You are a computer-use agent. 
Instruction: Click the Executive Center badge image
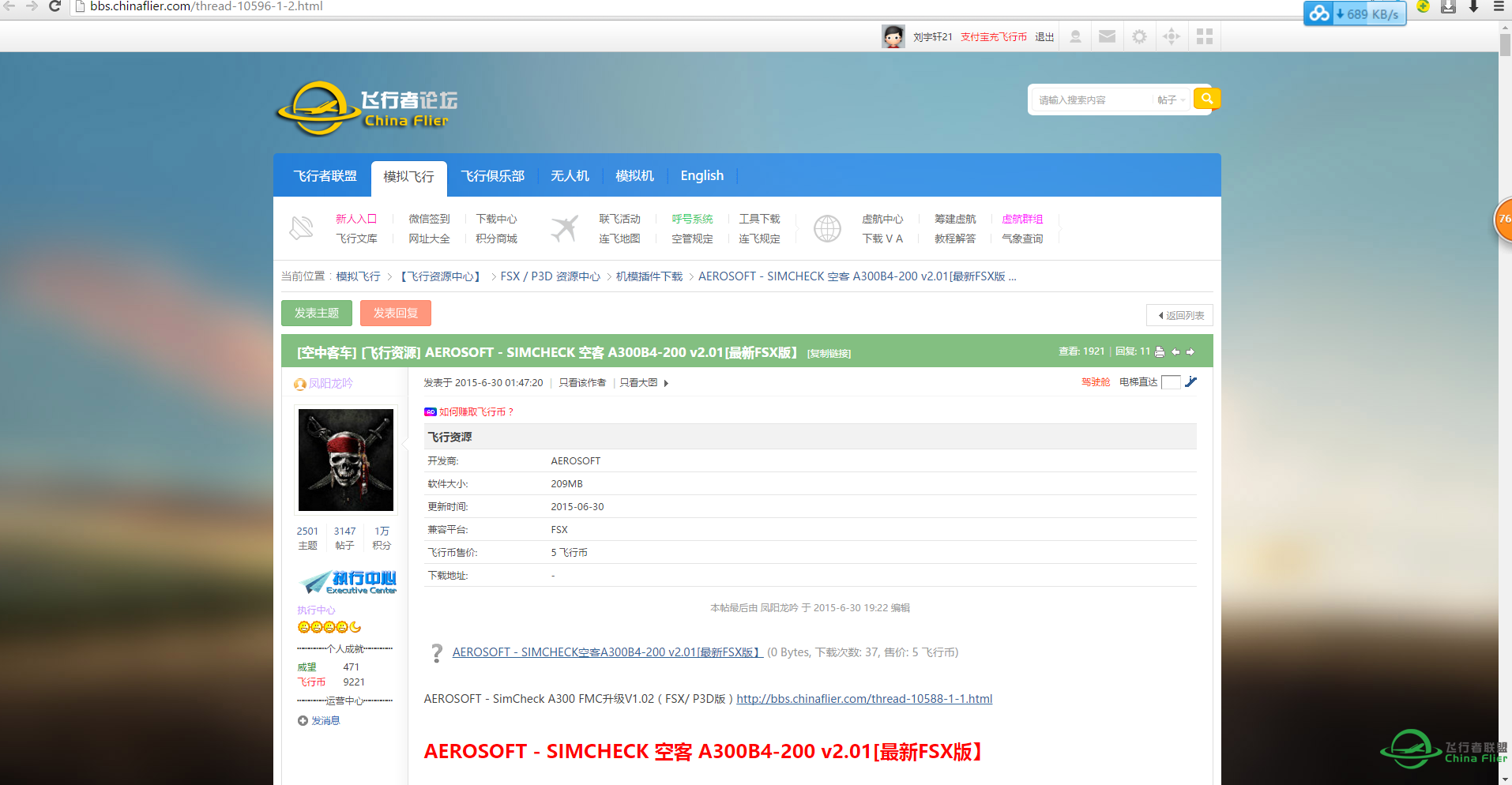pos(348,582)
